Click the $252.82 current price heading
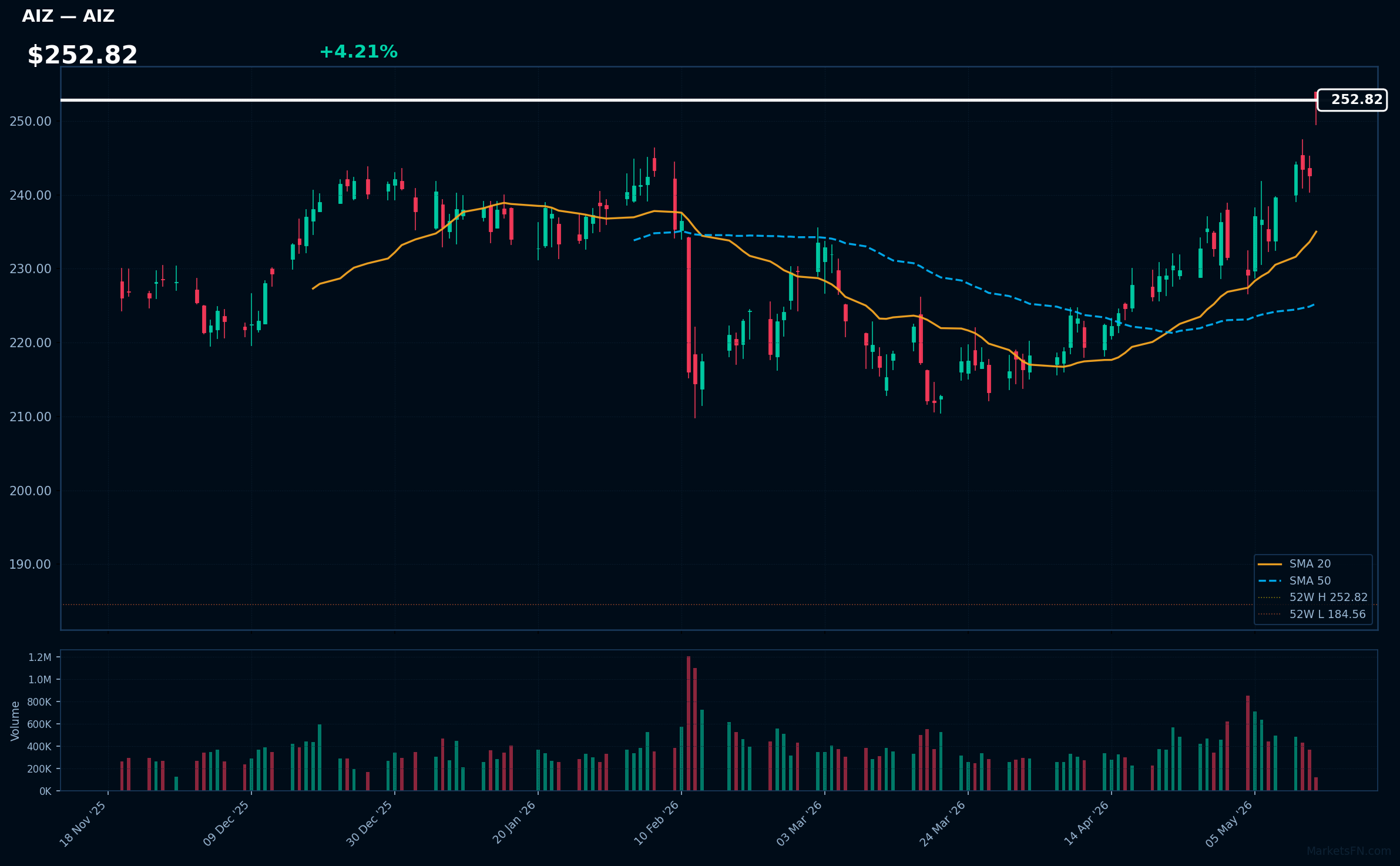This screenshot has width=1400, height=866. [x=82, y=55]
